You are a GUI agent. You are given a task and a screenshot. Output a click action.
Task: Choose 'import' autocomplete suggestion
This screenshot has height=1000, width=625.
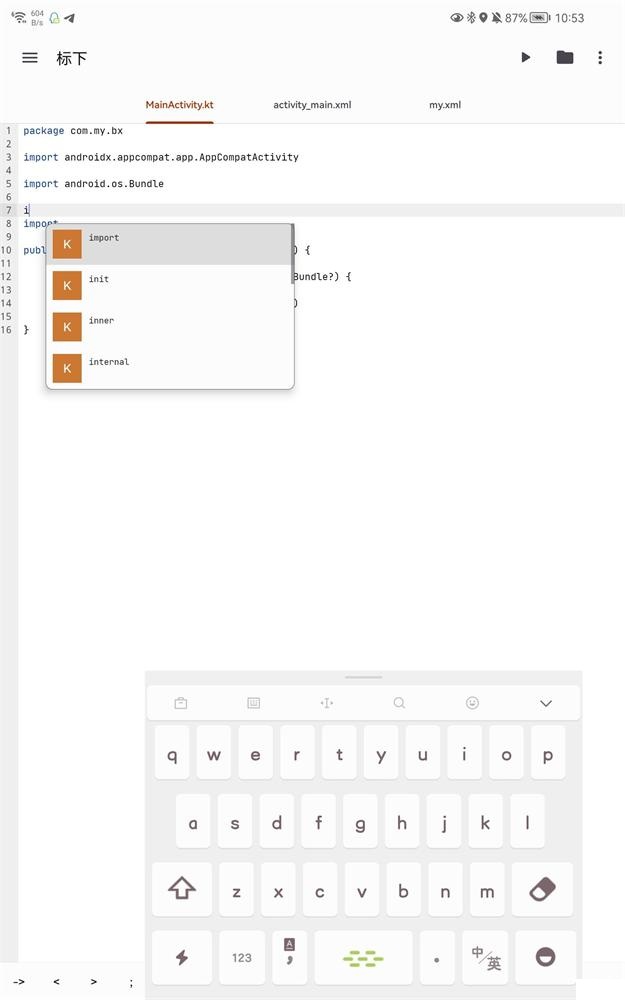[170, 244]
